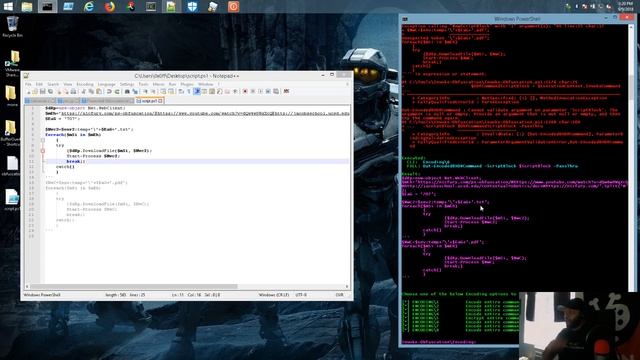Viewport: 640px width, 360px height.
Task: Click the Copy toolbar icon
Action: pos(91,91)
